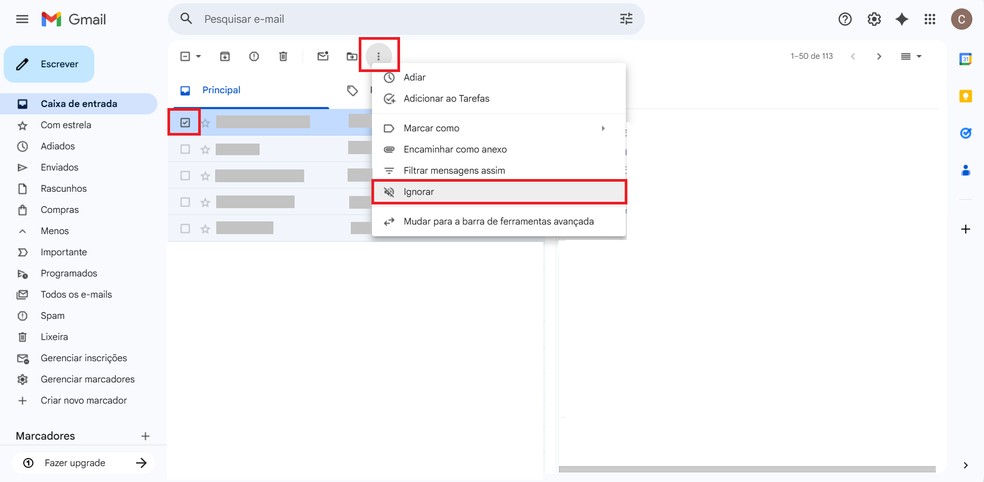984x482 pixels.
Task: Click the three-dot More button
Action: pyautogui.click(x=378, y=56)
